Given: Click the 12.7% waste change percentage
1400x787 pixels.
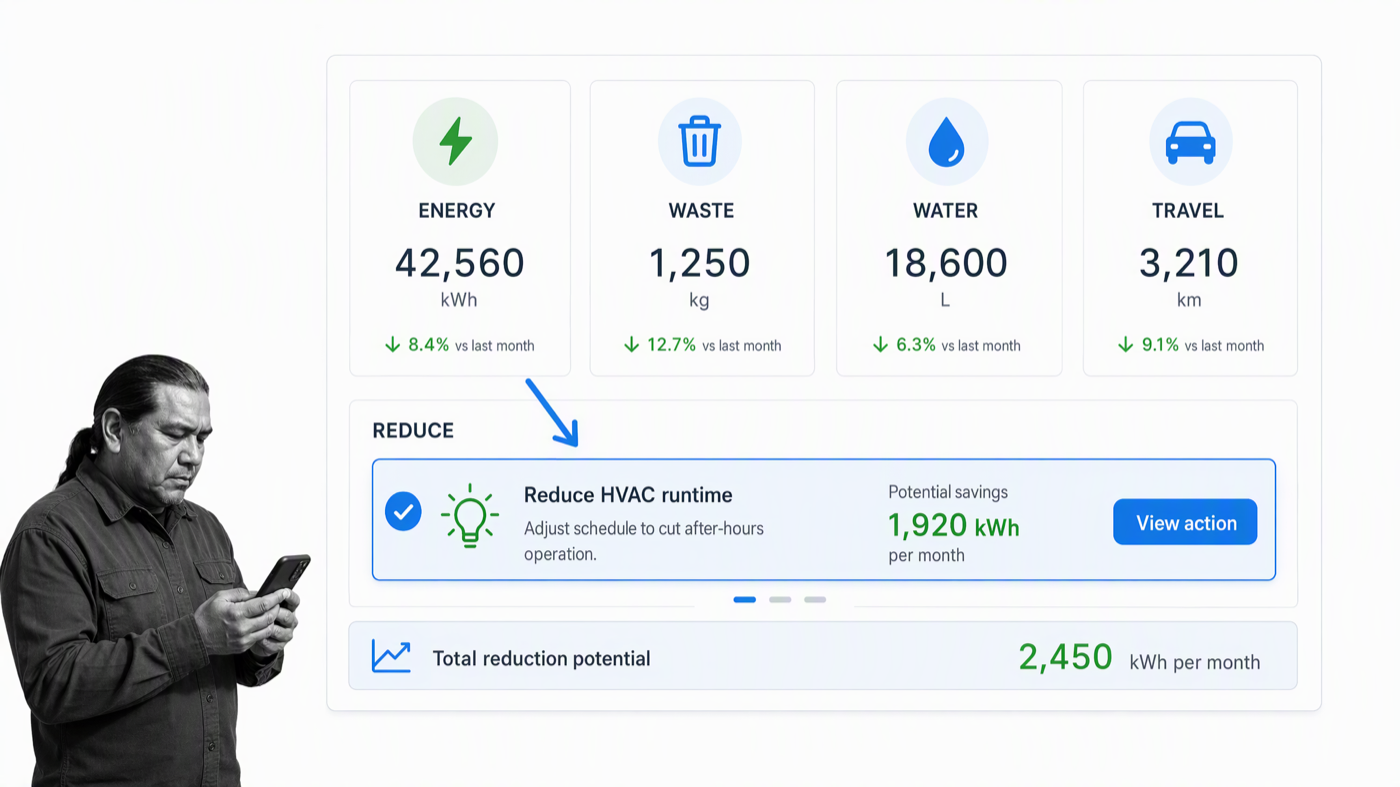Looking at the screenshot, I should pos(671,345).
